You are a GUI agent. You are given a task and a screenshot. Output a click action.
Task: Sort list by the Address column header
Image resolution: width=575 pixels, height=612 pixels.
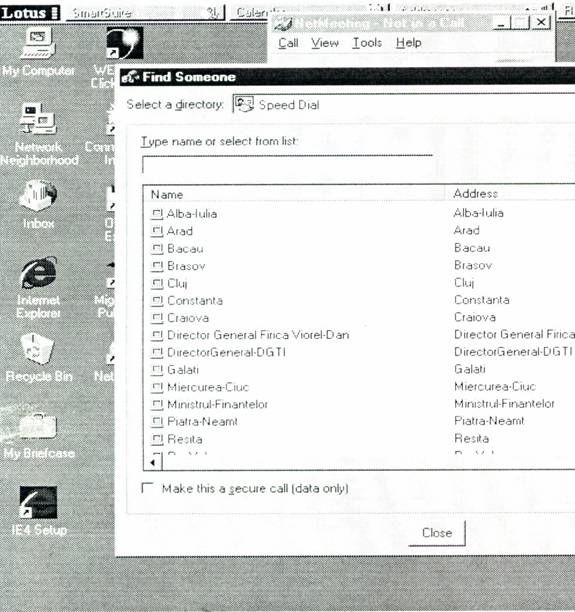(x=510, y=194)
